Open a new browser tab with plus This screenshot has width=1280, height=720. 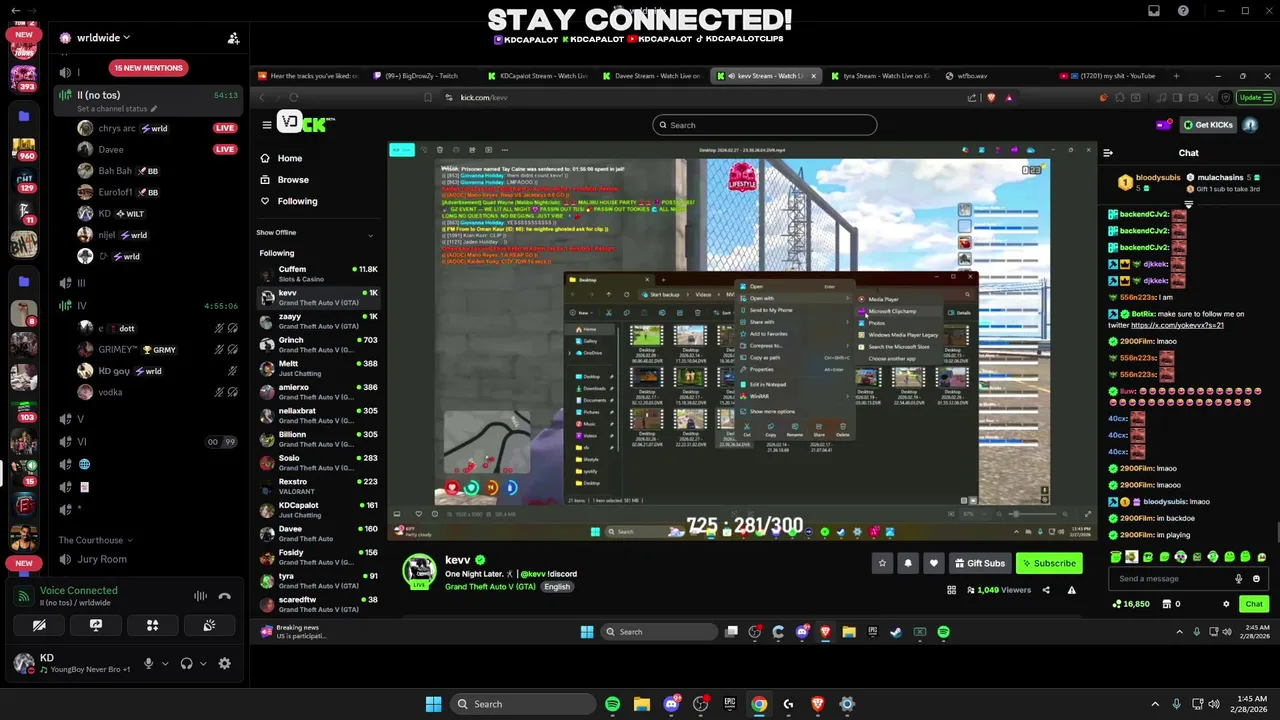[x=1176, y=76]
